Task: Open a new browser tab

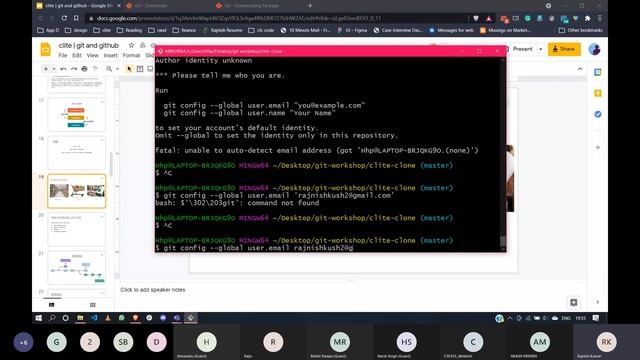Action: 310,6
